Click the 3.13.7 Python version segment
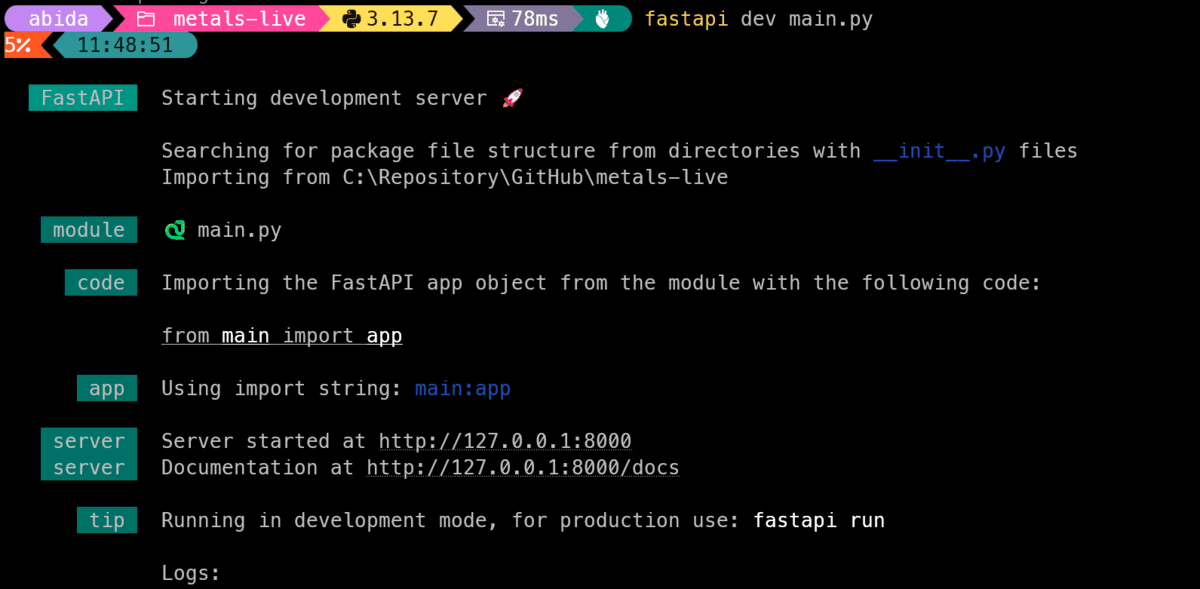Viewport: 1200px width, 589px height. [x=392, y=19]
